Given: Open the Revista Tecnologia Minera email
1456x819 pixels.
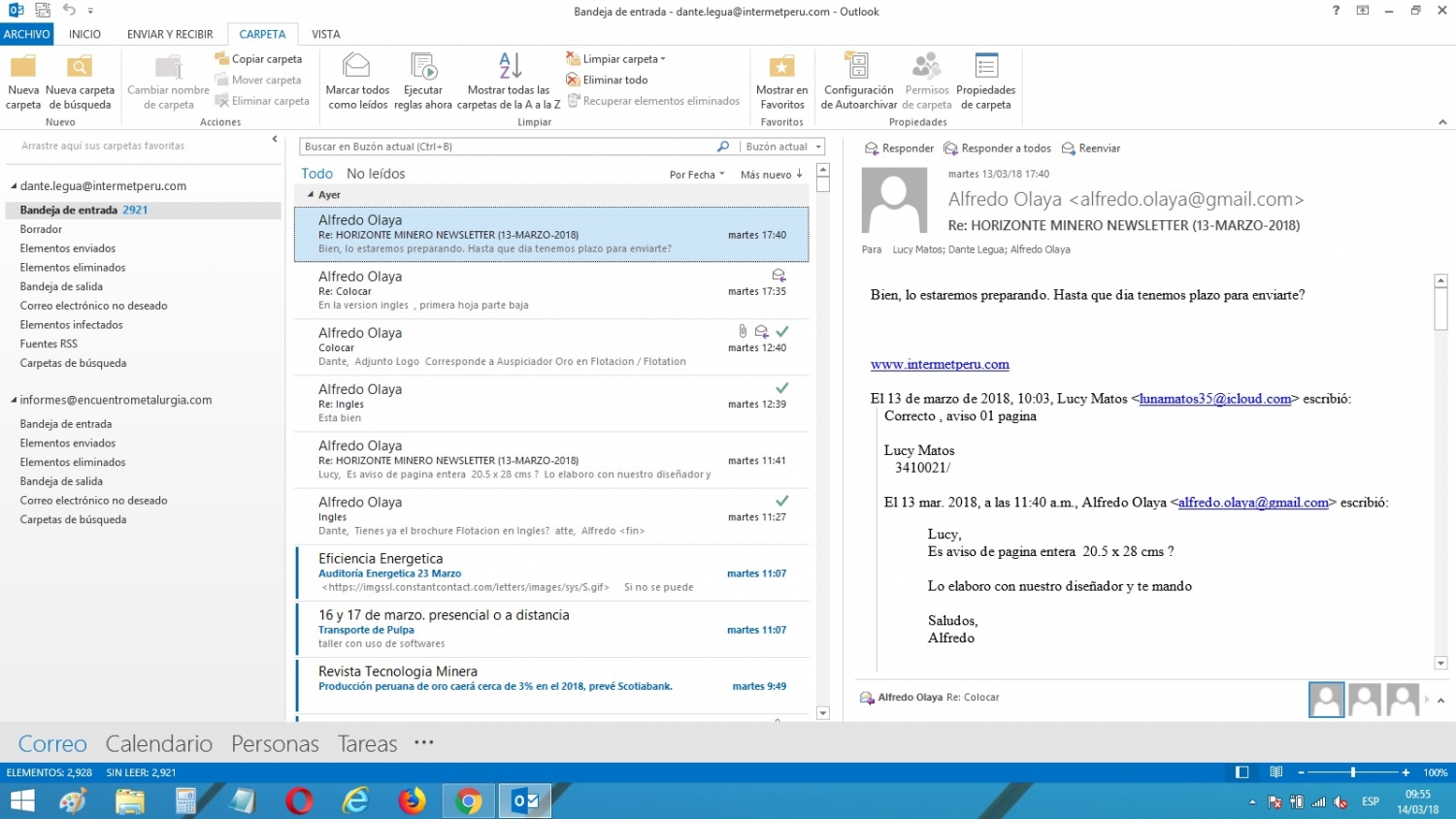Looking at the screenshot, I should [x=551, y=685].
